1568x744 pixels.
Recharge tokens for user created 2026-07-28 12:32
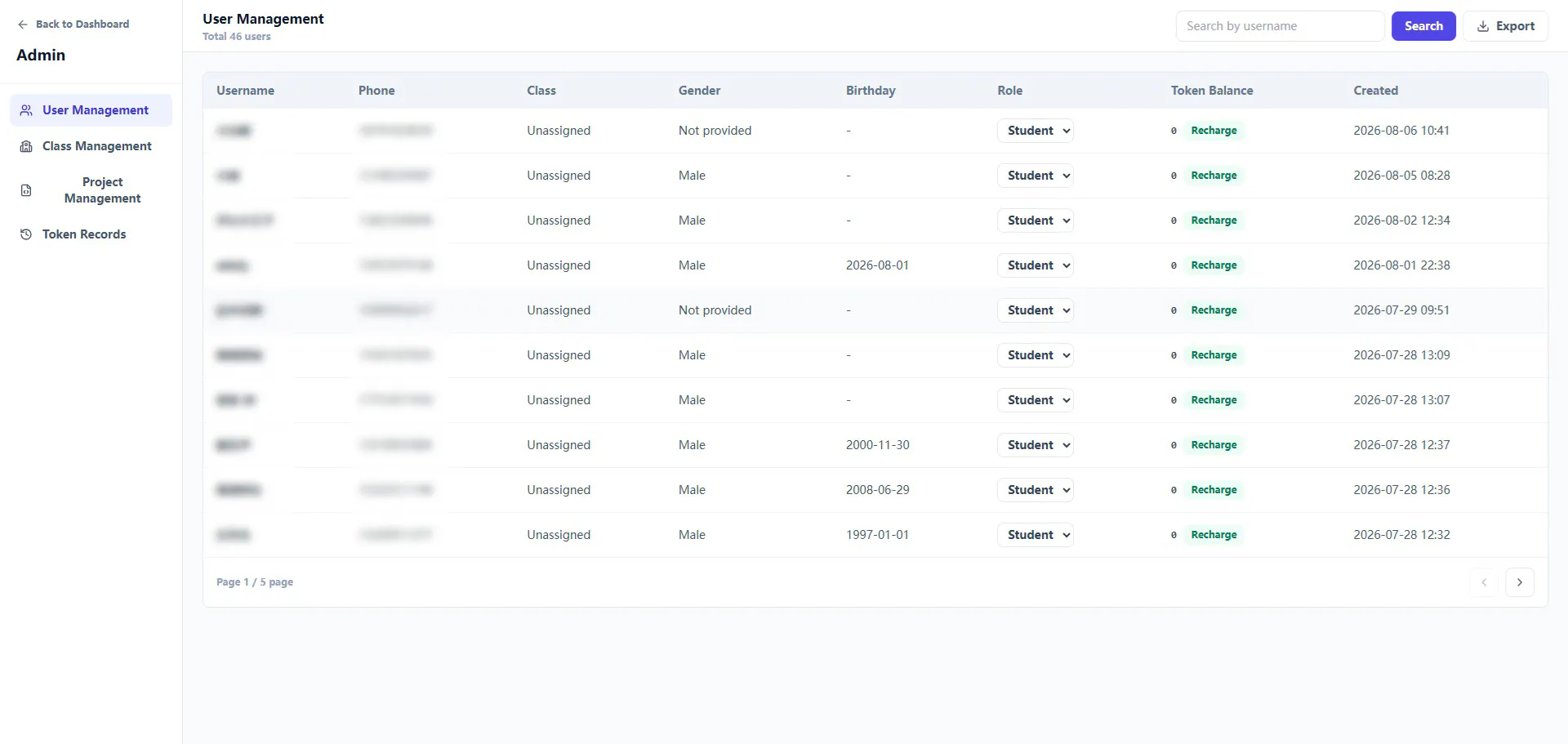[1214, 535]
